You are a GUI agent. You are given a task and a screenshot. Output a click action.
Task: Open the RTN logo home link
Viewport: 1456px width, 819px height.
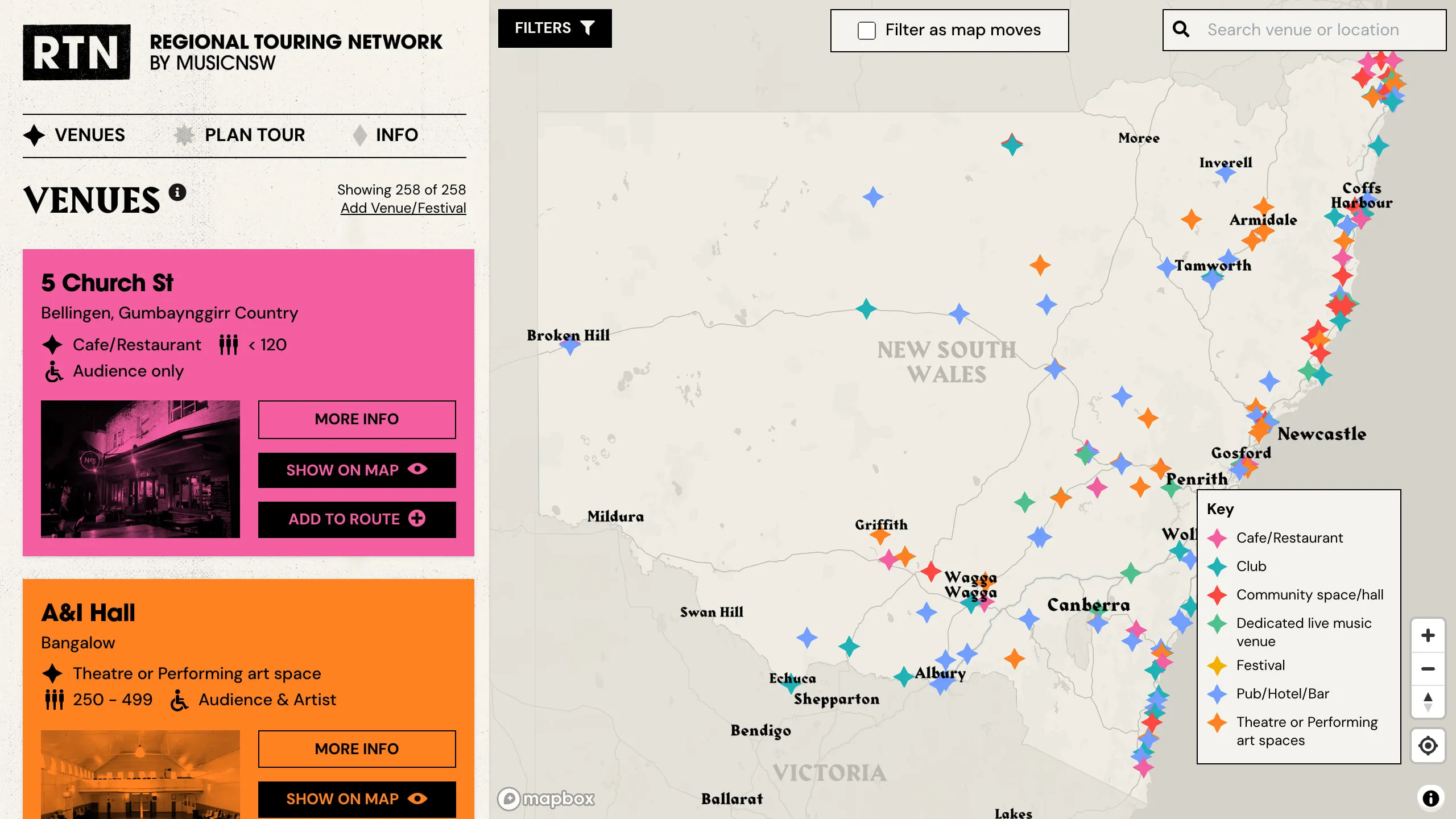(x=77, y=52)
